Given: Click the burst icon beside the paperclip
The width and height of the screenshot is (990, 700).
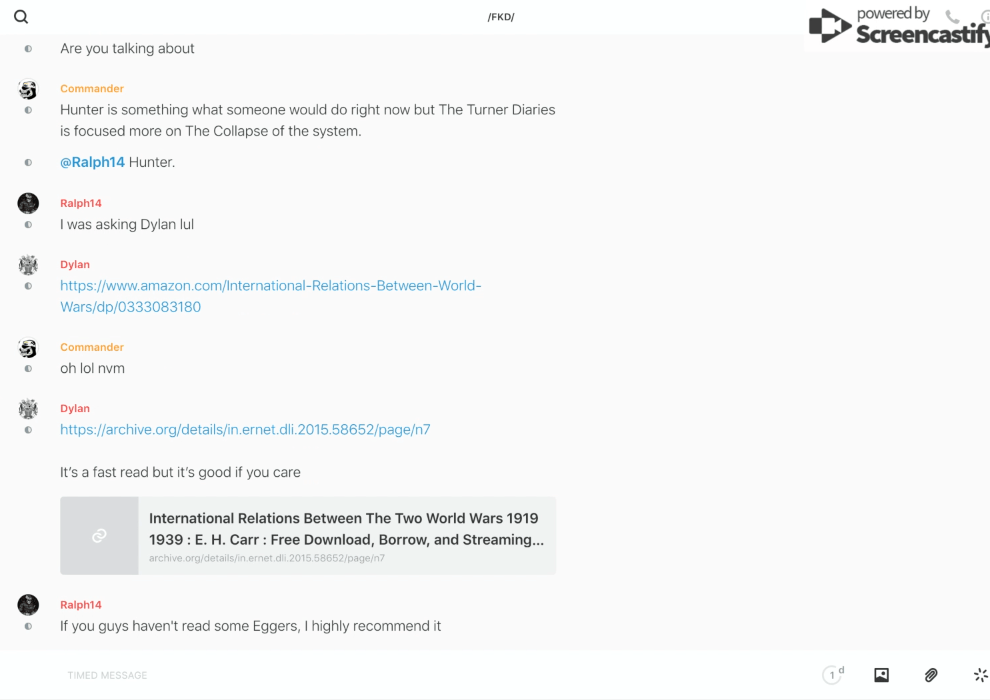Looking at the screenshot, I should point(980,675).
